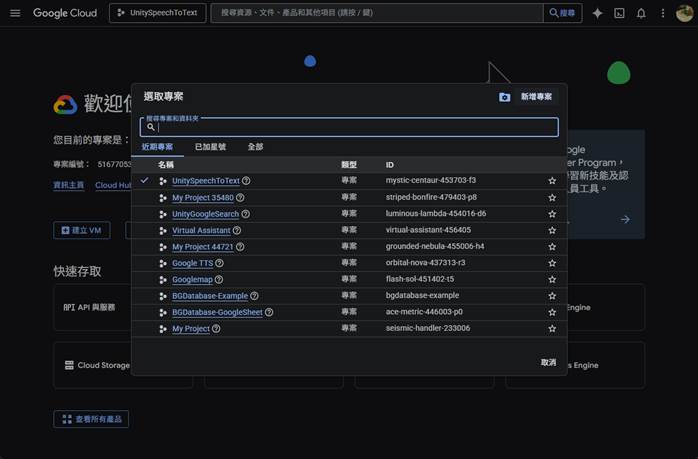Click the project and folder search field

coord(350,128)
